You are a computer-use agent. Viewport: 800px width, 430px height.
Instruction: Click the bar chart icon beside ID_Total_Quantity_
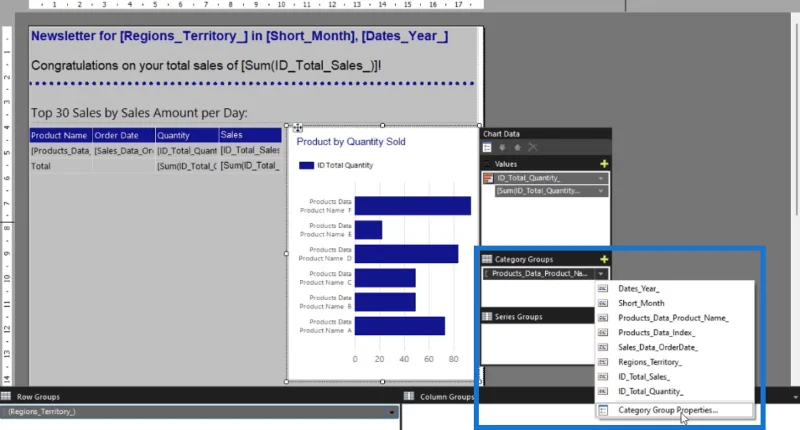tap(488, 178)
